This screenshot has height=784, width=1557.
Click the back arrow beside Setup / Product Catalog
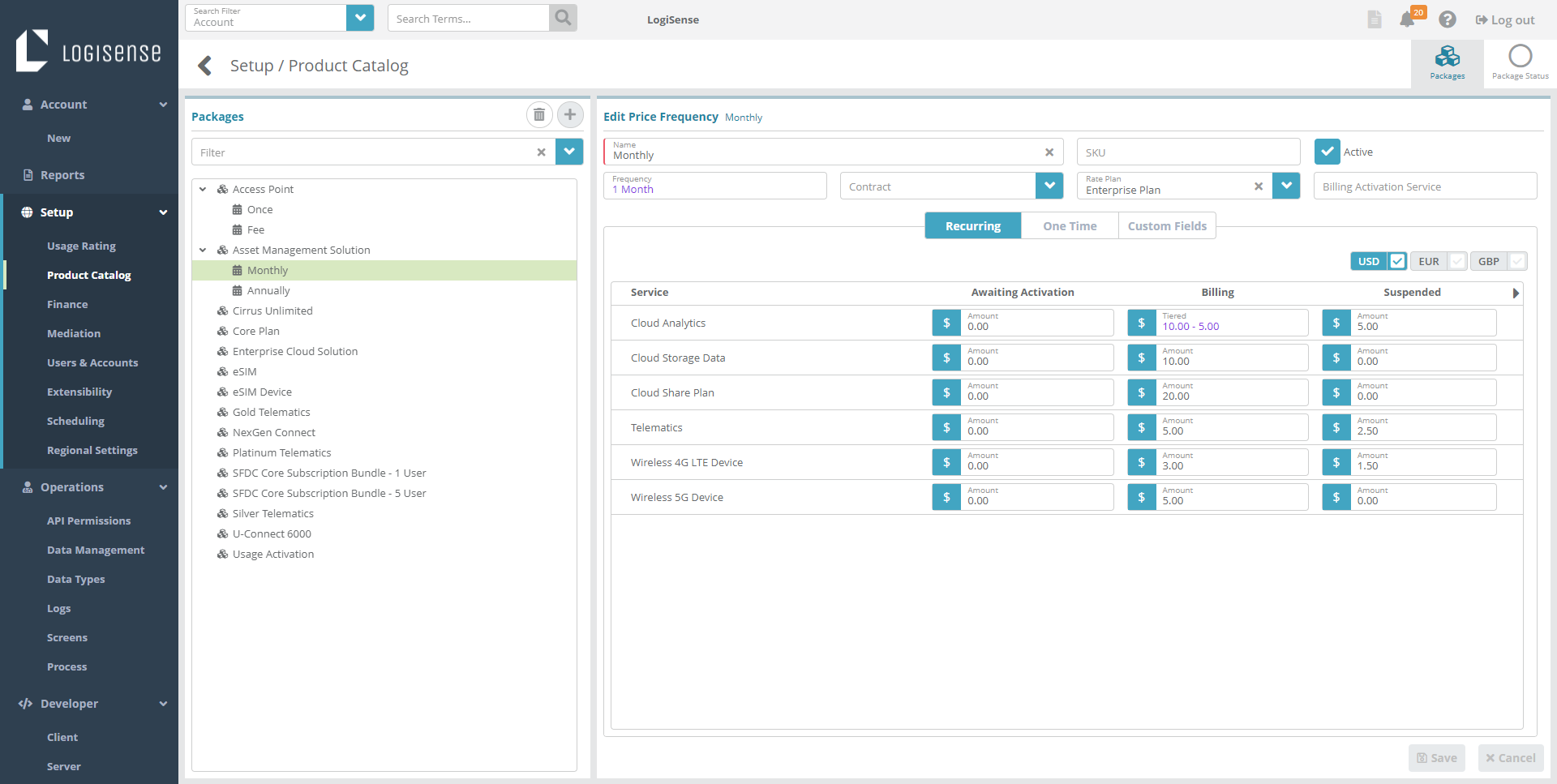[x=205, y=66]
